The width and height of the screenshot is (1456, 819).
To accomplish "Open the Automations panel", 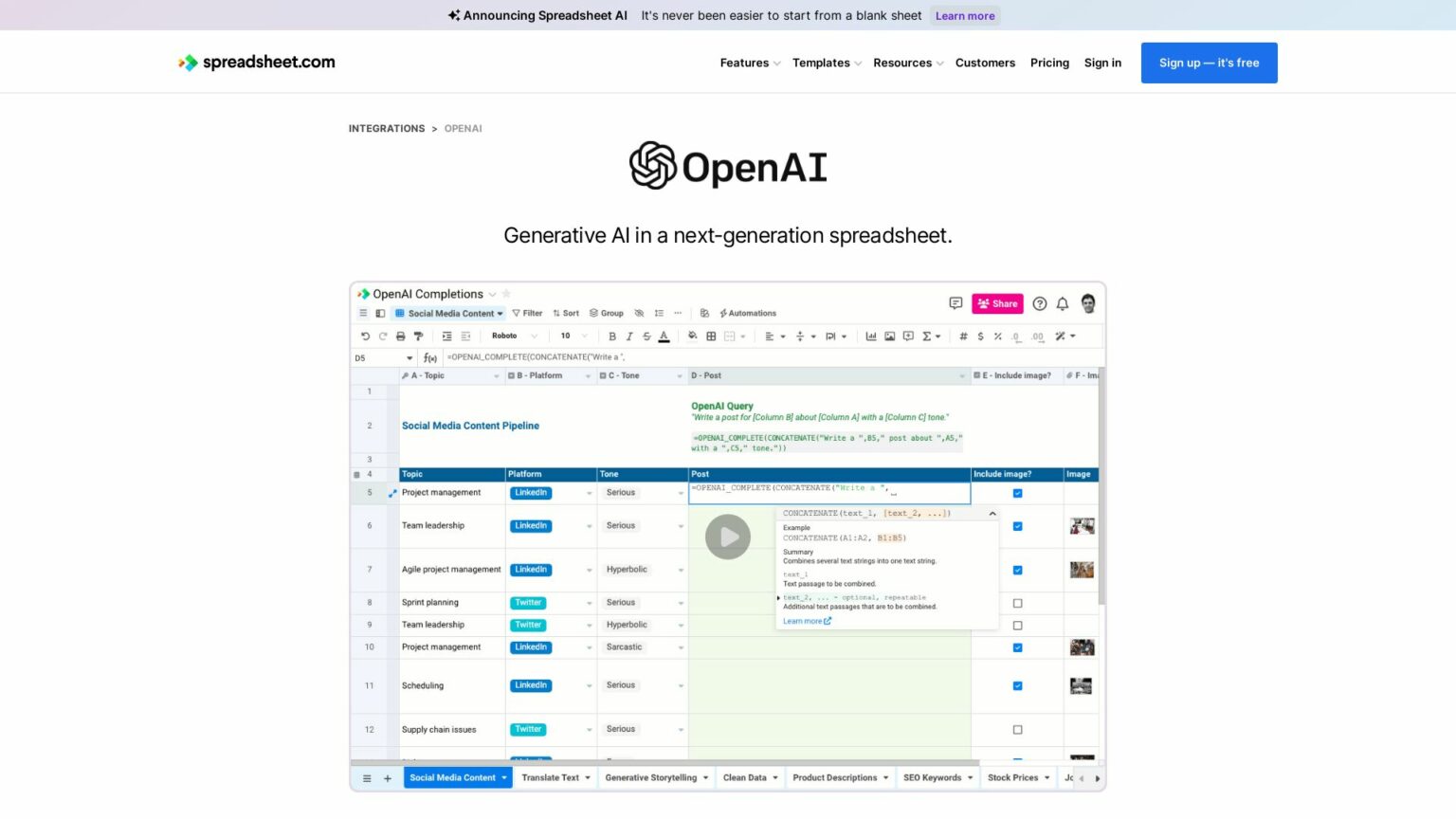I will coord(747,313).
